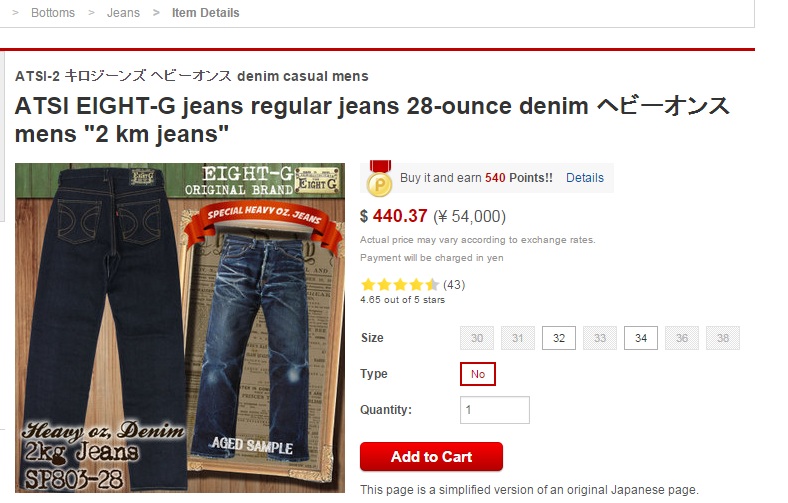Screen dimensions: 788x503
Task: Click the Quantity input field
Action: 495,410
